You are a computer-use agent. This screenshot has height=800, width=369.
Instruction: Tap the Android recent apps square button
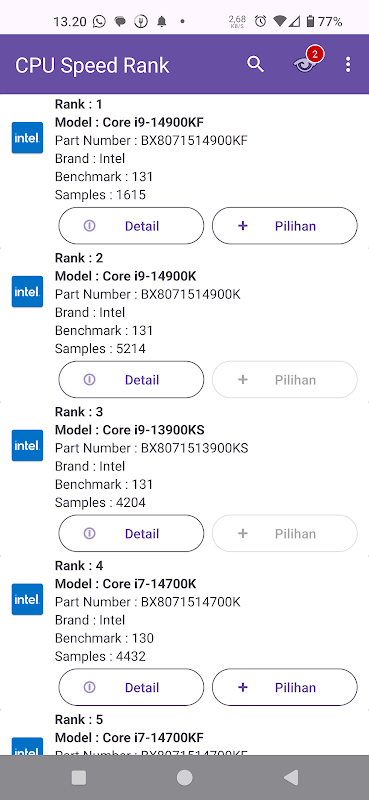coord(79,778)
